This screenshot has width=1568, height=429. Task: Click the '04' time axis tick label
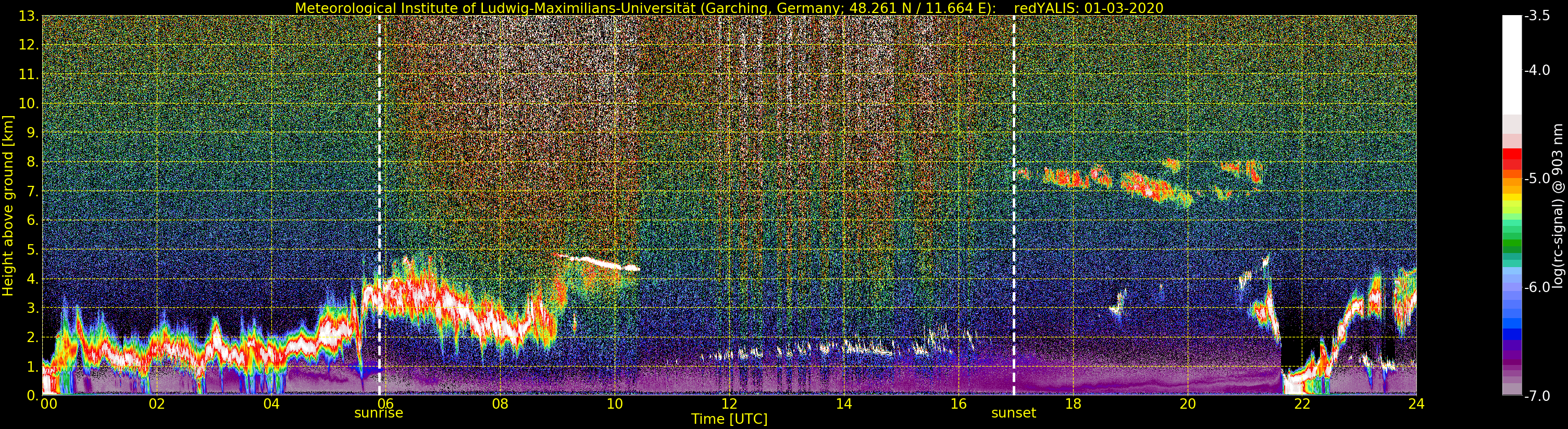point(271,405)
